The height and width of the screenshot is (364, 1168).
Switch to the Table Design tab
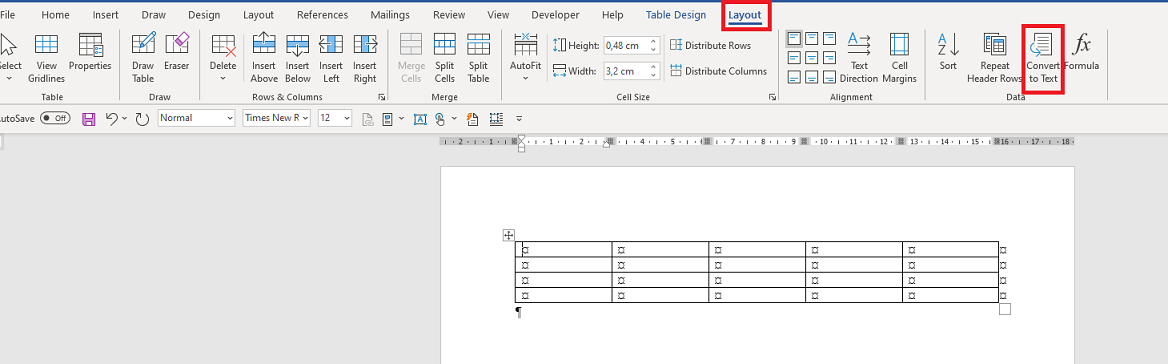point(676,15)
